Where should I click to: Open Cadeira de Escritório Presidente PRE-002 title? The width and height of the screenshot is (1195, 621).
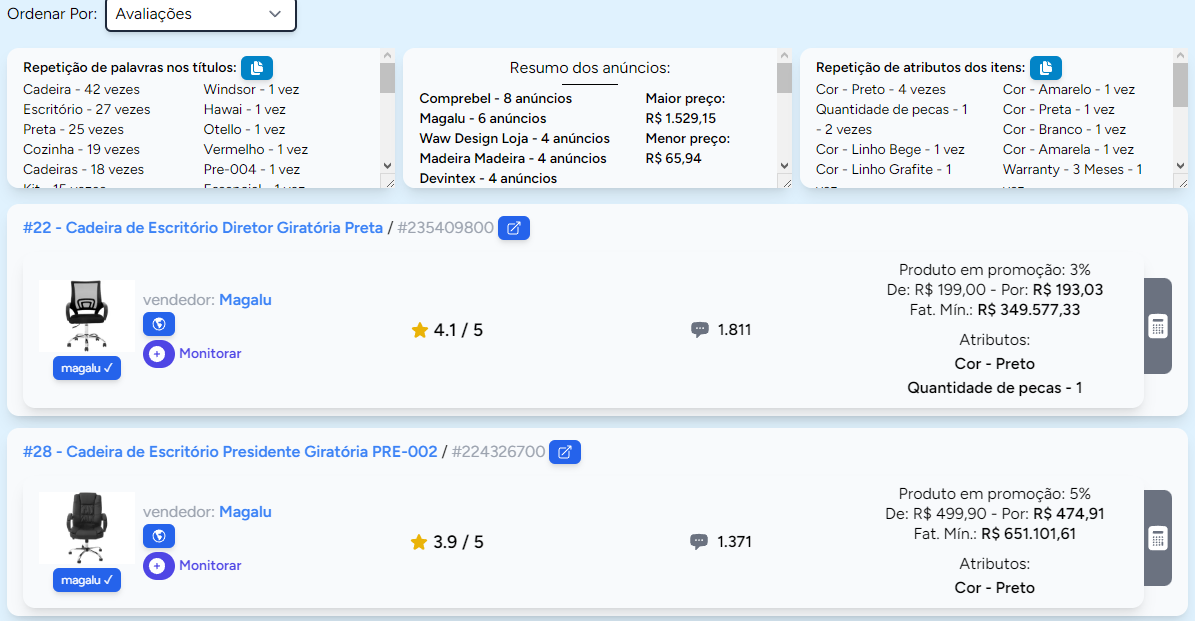tap(230, 452)
